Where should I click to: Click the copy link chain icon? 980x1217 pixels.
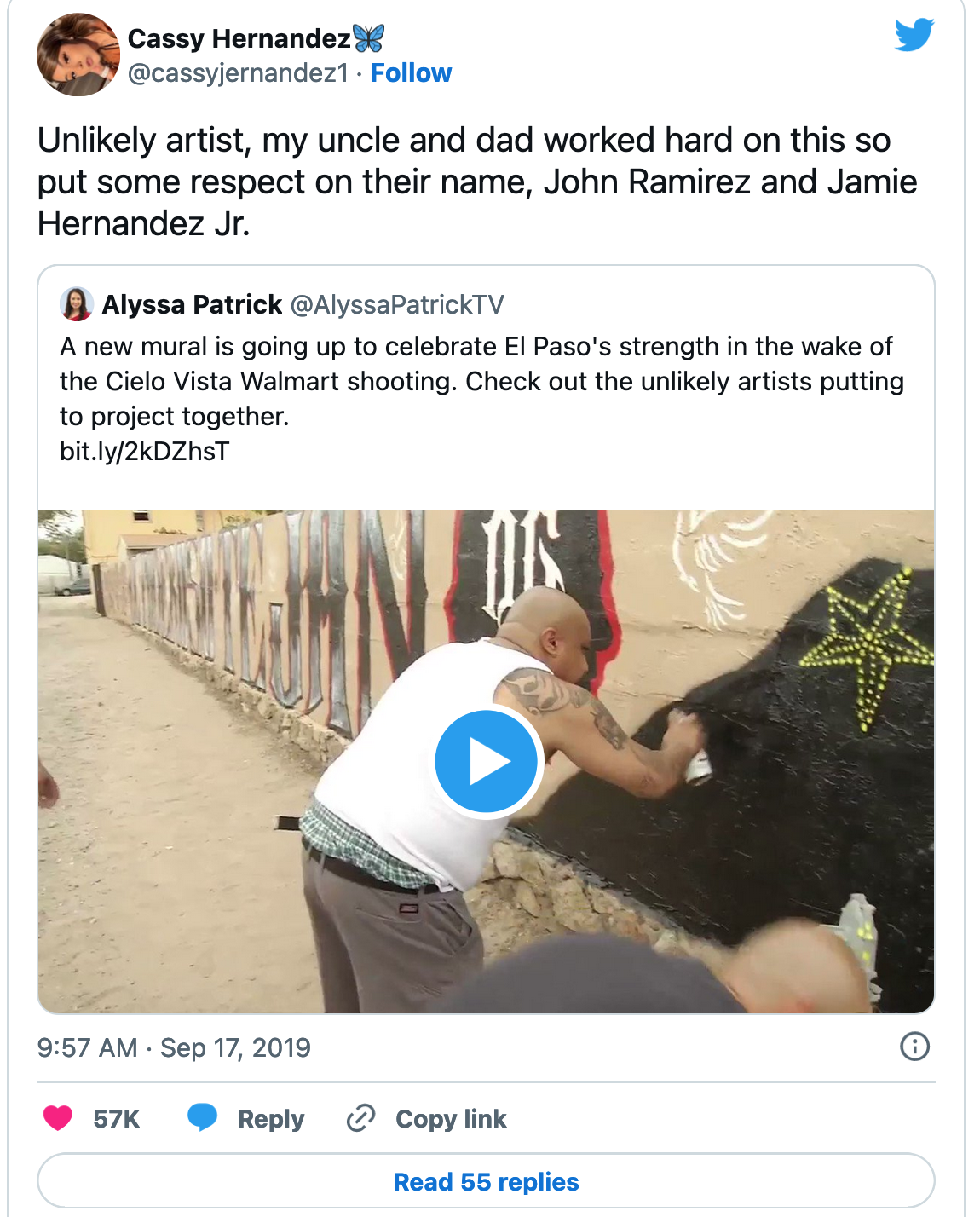(x=361, y=1117)
